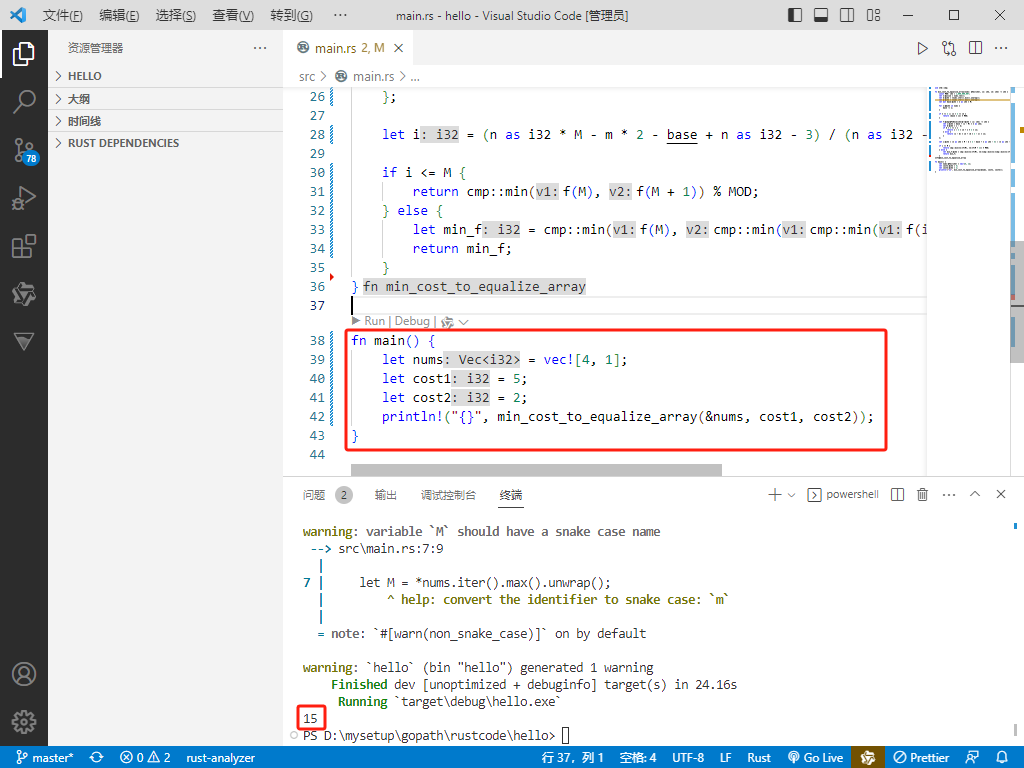
Task: Click Prettier status bar item
Action: click(922, 758)
